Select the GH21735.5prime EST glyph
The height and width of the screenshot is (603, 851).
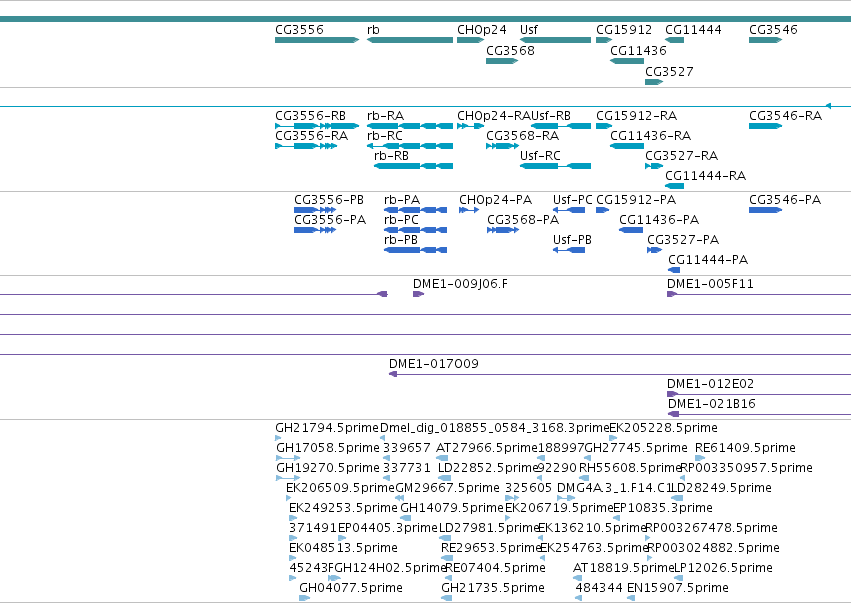click(x=447, y=598)
